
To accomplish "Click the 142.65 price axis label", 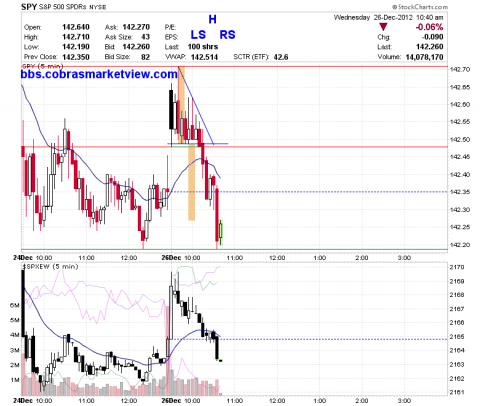I will pos(460,87).
